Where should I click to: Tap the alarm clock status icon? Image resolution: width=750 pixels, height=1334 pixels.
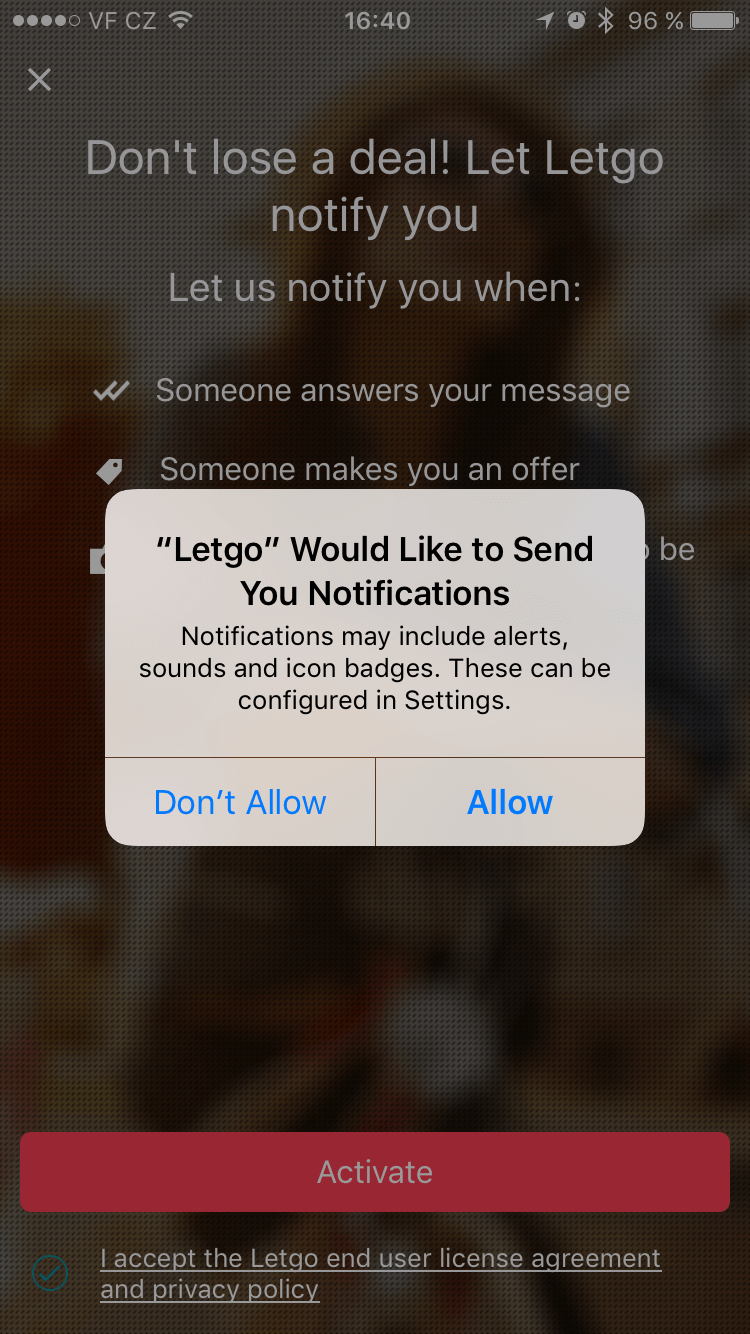[x=576, y=20]
